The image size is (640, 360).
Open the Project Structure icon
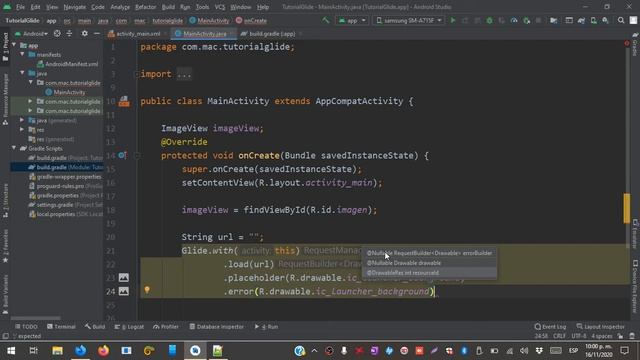553,20
